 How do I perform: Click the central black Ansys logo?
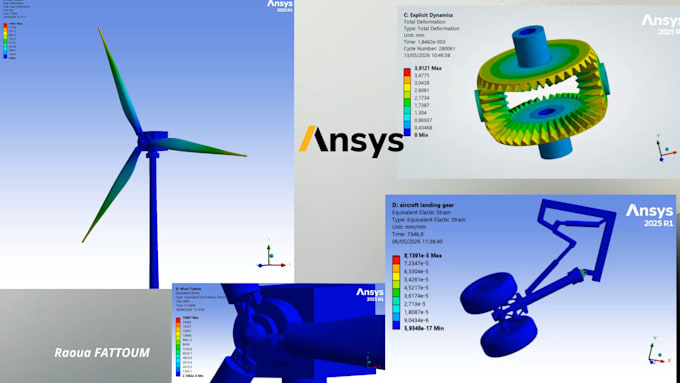[351, 141]
